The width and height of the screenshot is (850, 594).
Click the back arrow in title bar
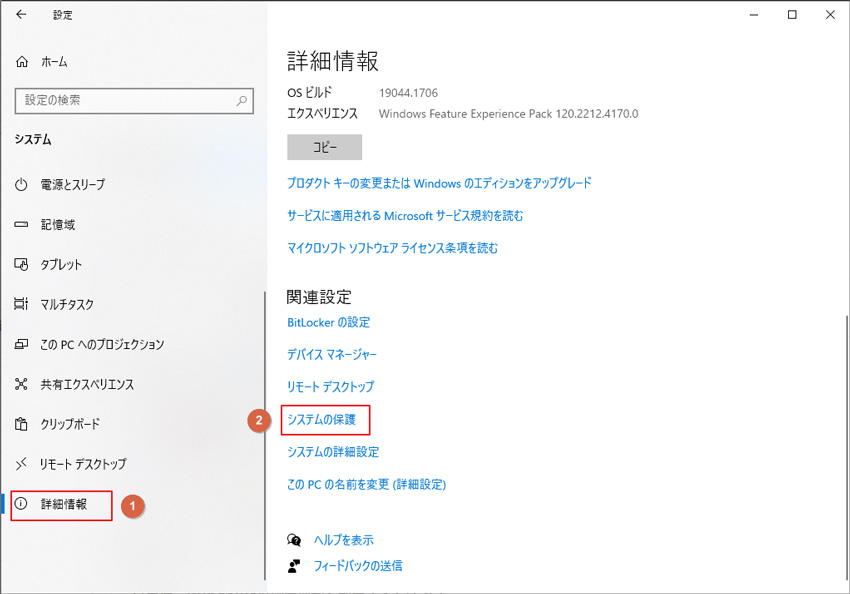point(21,15)
